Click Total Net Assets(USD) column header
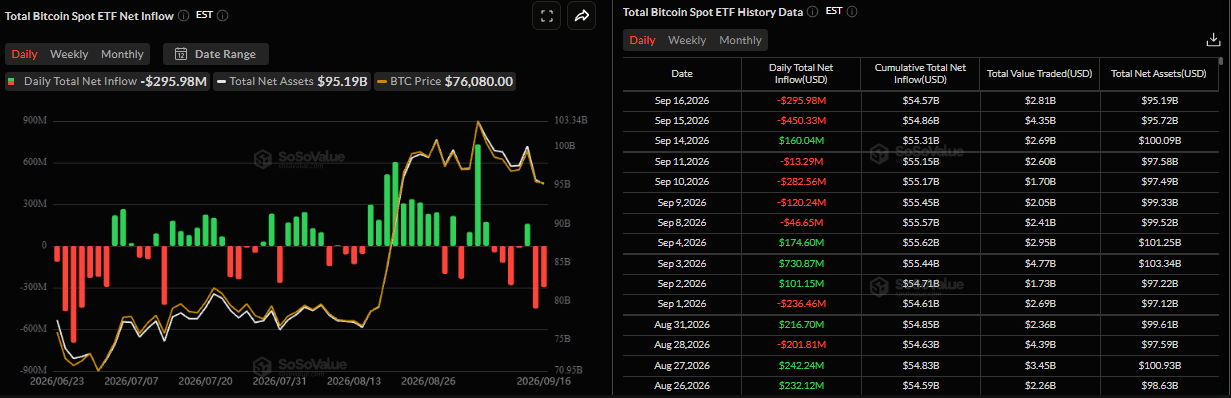 (x=1158, y=74)
